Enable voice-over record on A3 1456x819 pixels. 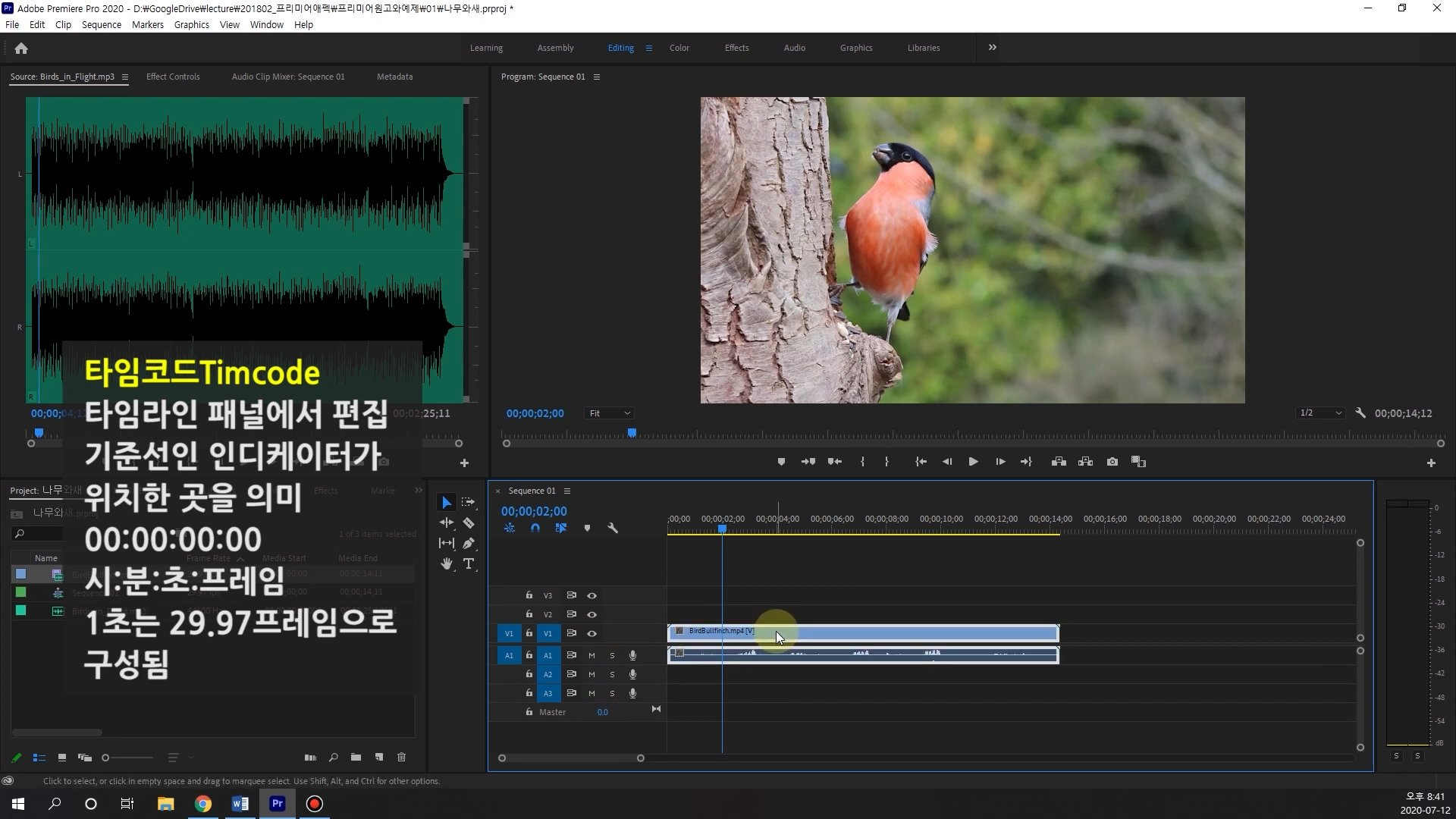click(632, 693)
